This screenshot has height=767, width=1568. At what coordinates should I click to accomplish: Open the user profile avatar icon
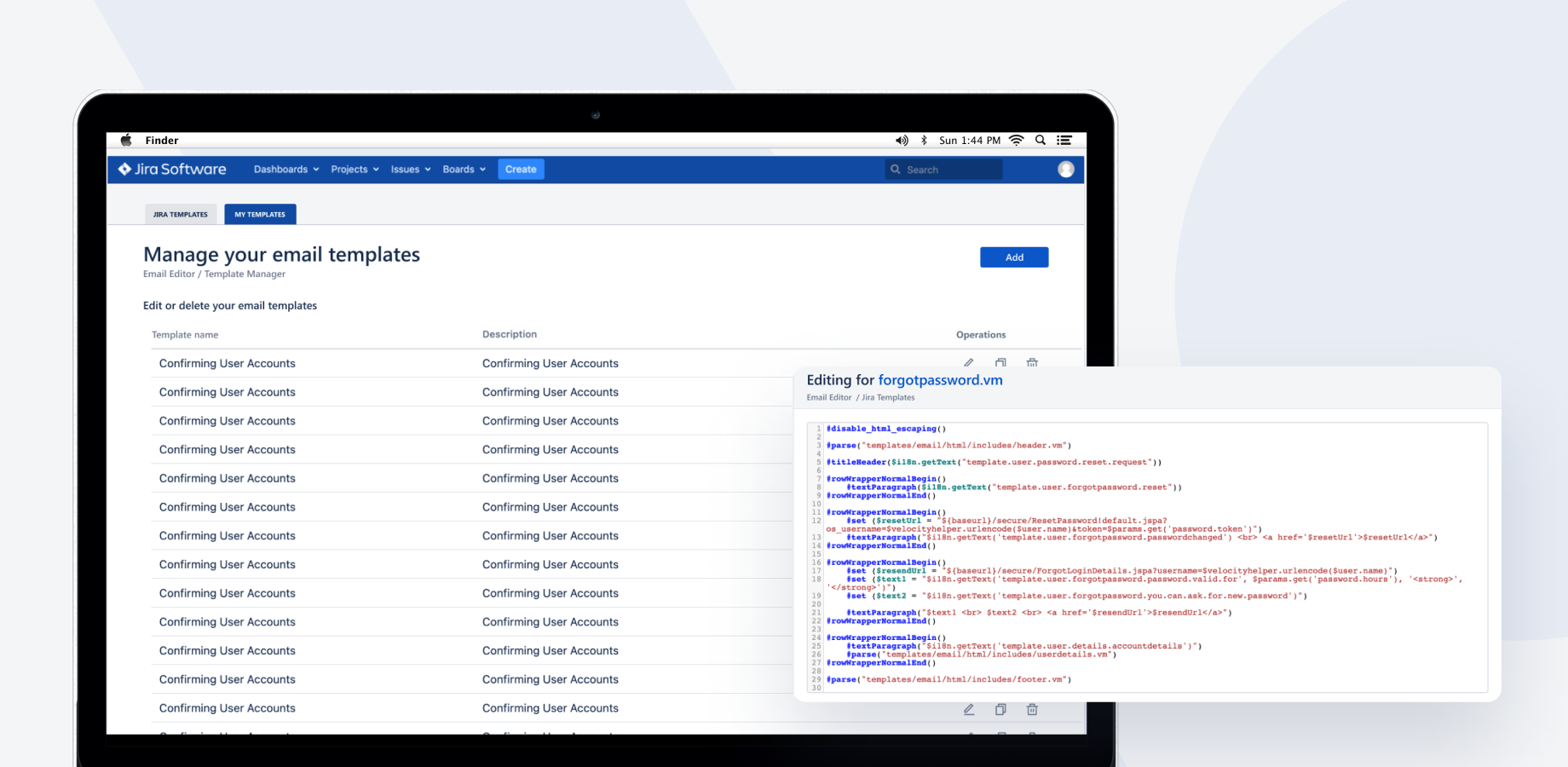pyautogui.click(x=1066, y=169)
